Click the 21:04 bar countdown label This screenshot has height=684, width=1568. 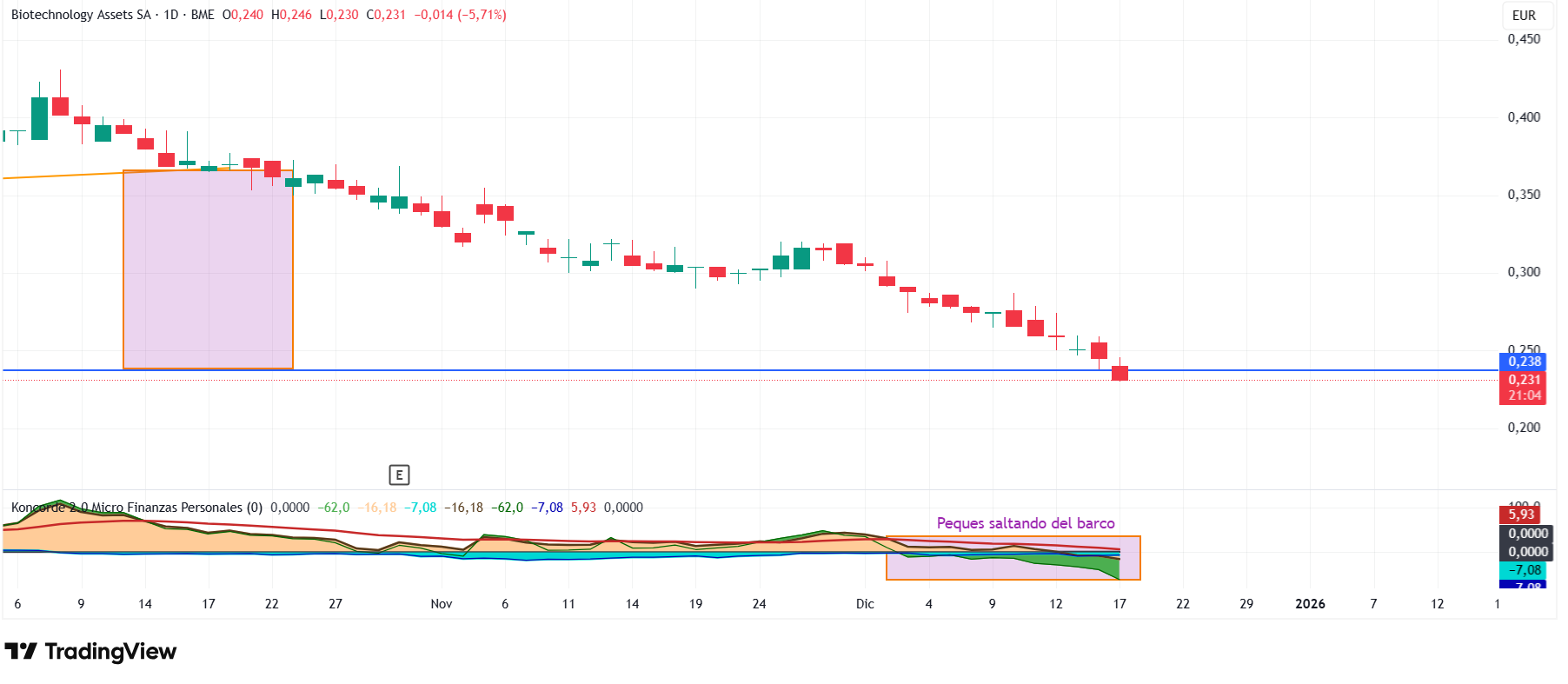coord(1524,395)
